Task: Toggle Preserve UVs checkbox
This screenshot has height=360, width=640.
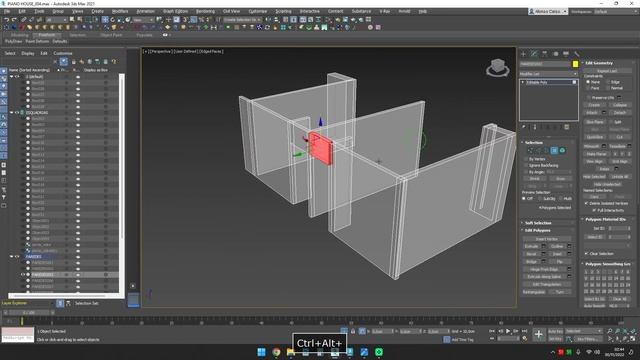Action: pos(588,98)
